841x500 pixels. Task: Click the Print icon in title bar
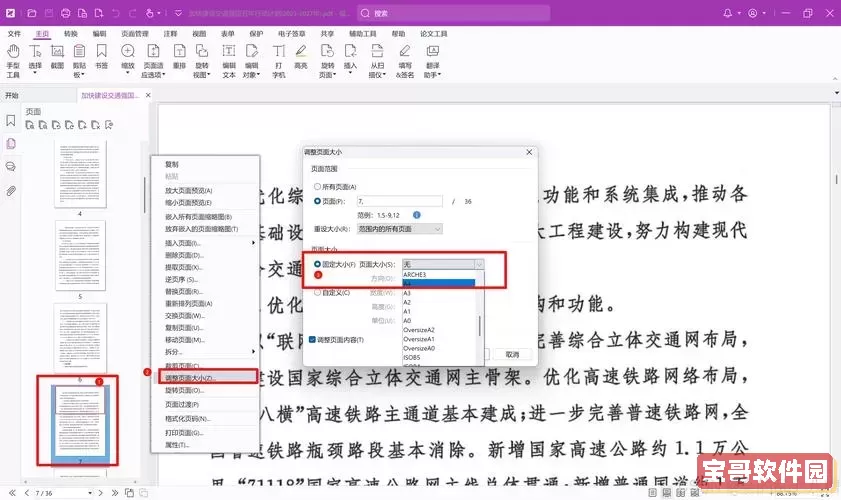point(65,13)
